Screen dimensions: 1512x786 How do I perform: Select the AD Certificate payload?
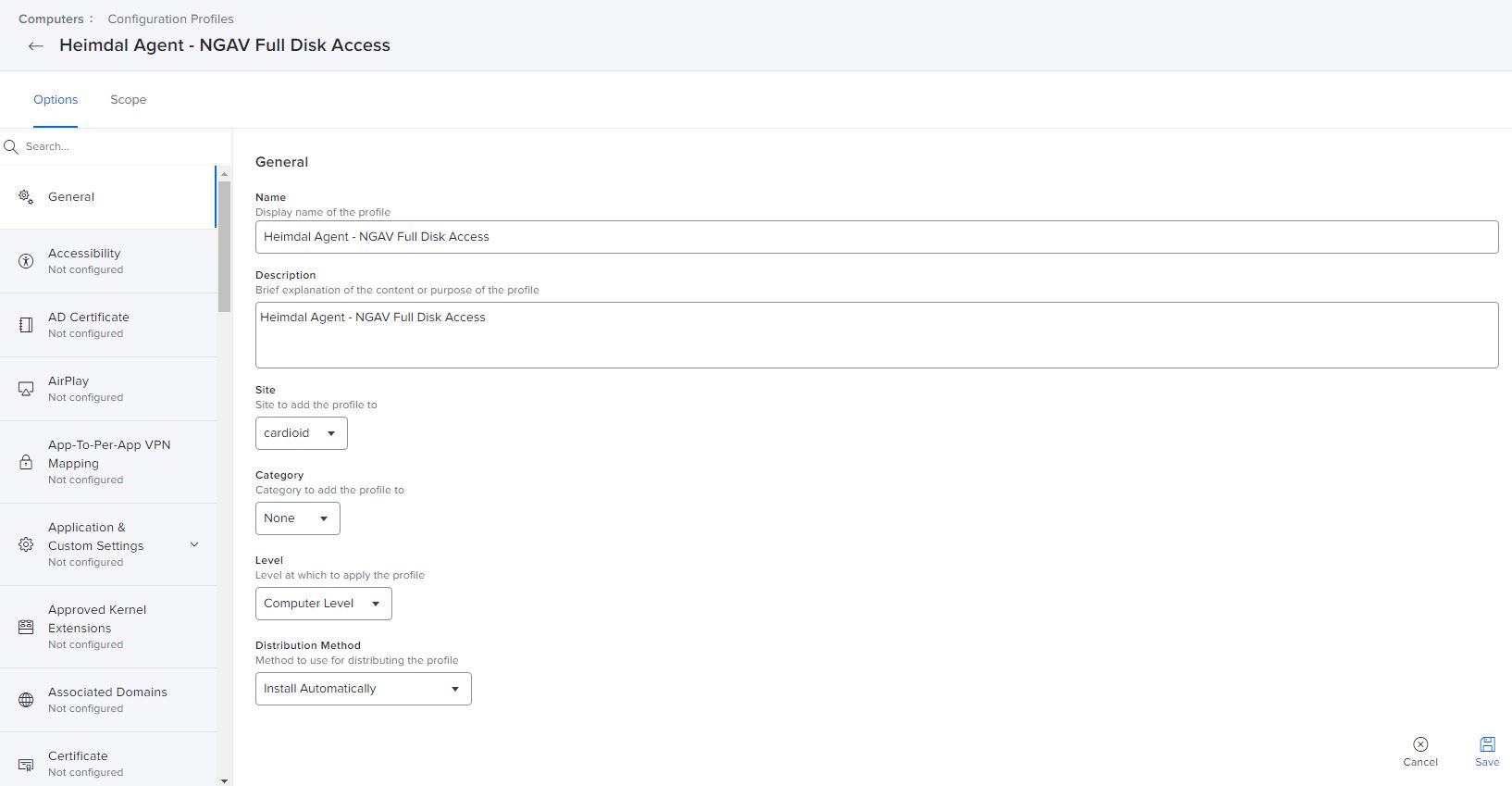coord(108,325)
